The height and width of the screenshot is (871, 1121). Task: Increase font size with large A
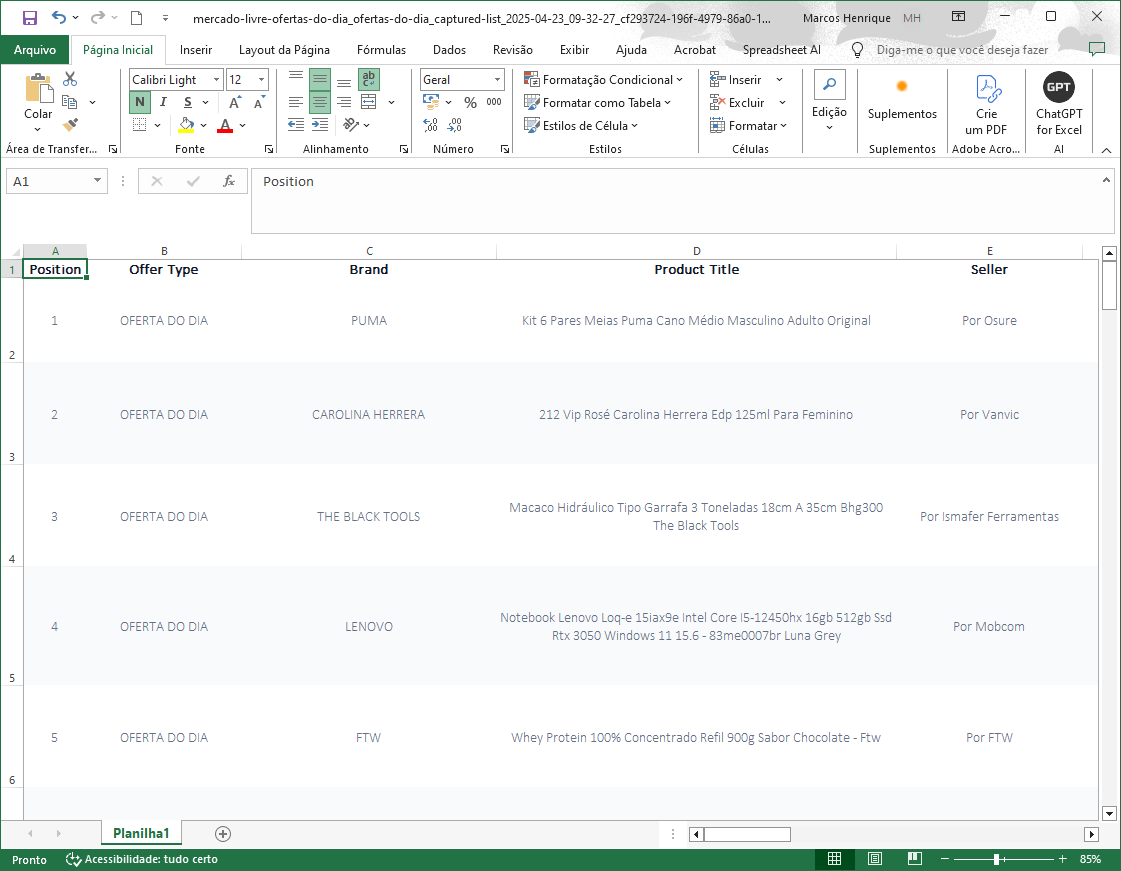[234, 102]
